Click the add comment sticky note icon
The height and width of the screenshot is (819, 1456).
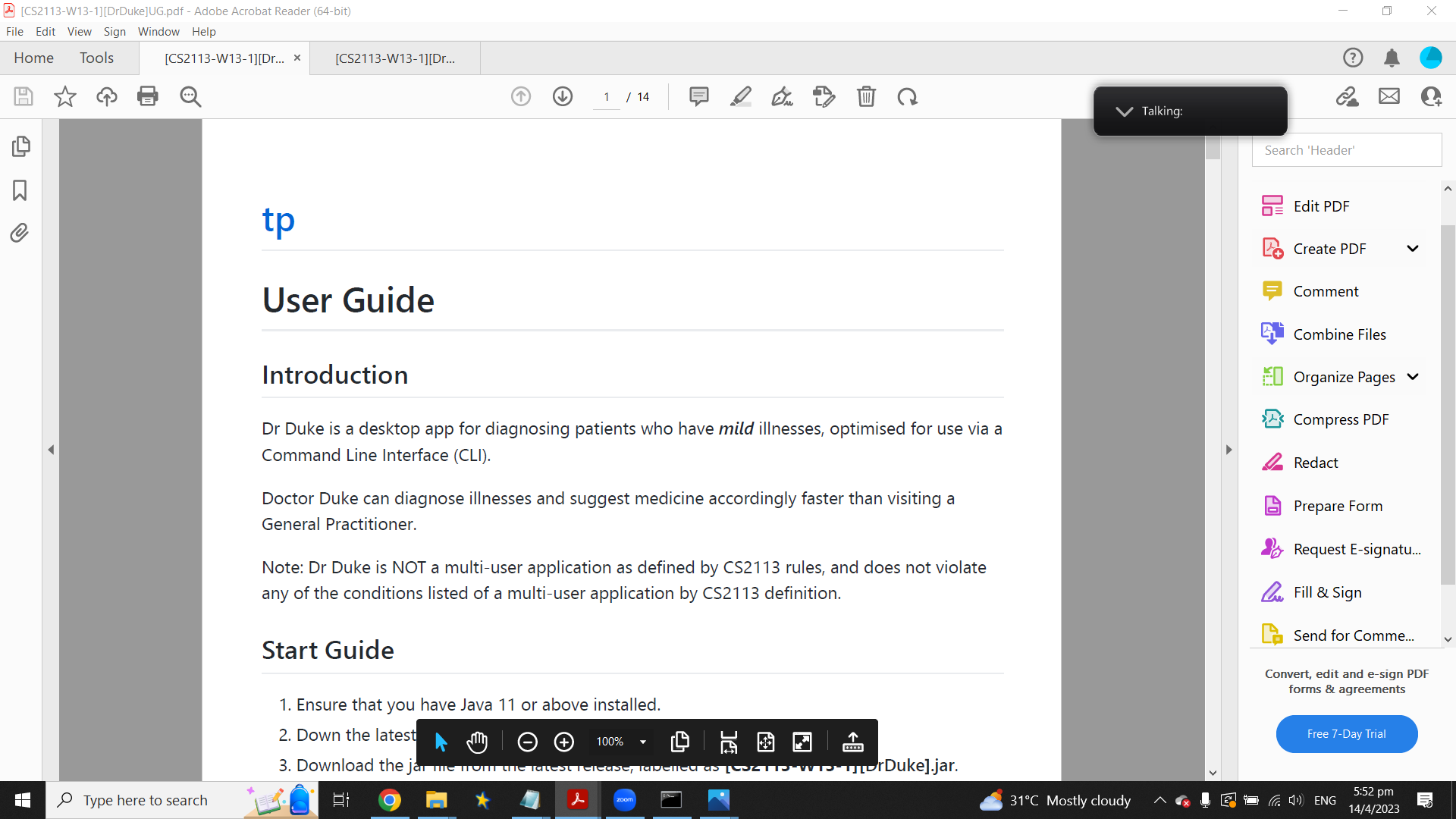[698, 96]
